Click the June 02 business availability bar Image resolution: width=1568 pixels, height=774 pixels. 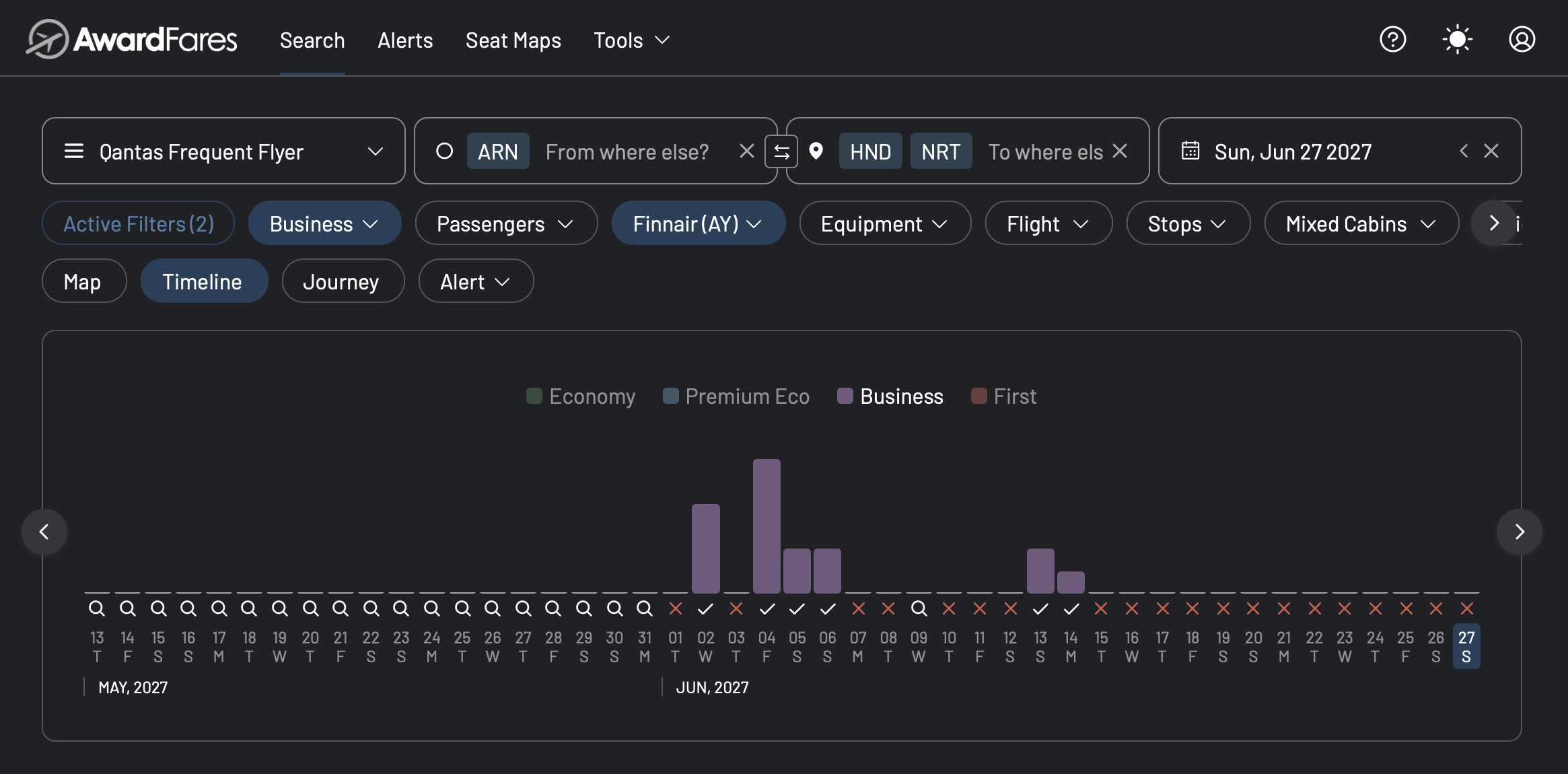click(706, 549)
